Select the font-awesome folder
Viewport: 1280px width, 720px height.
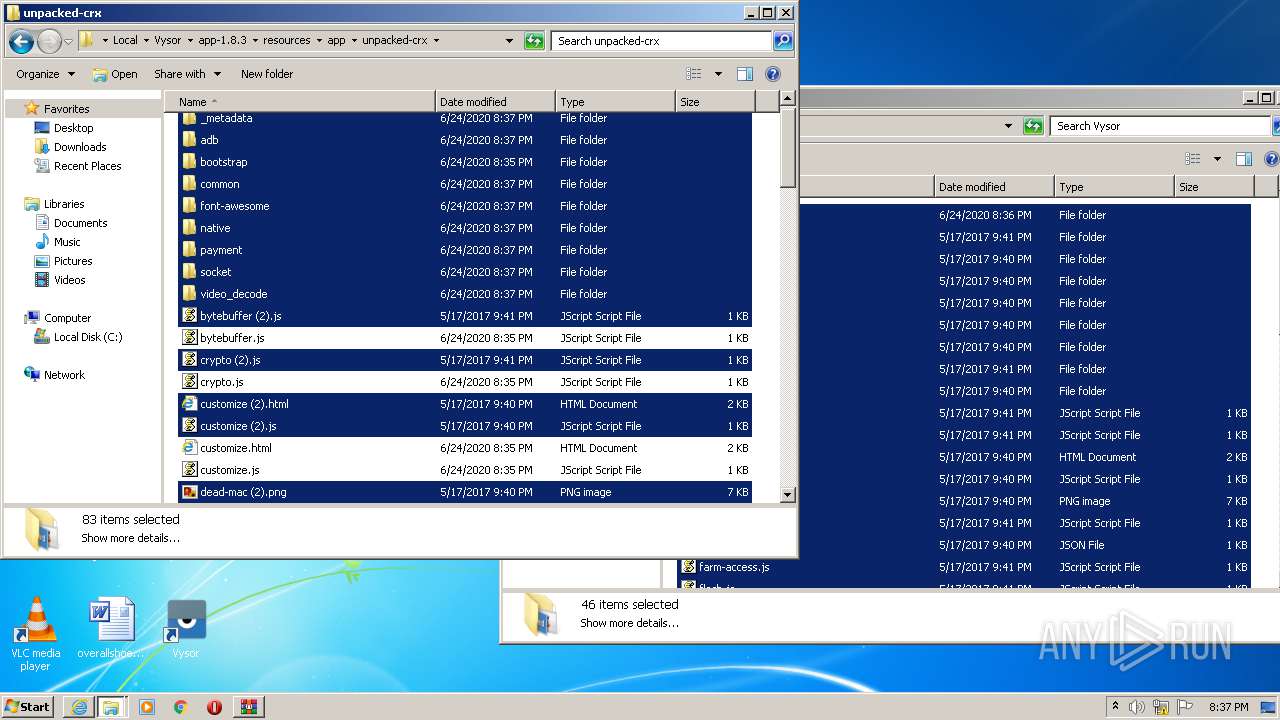click(465, 206)
